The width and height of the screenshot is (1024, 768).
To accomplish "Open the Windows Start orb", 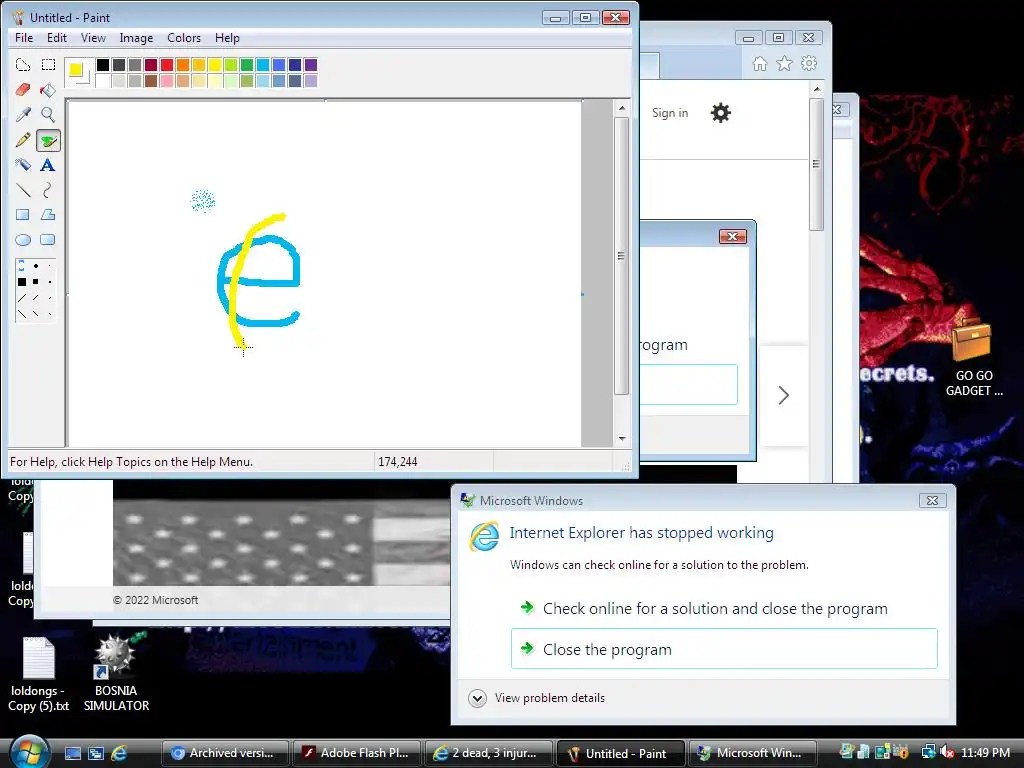I will pos(29,752).
